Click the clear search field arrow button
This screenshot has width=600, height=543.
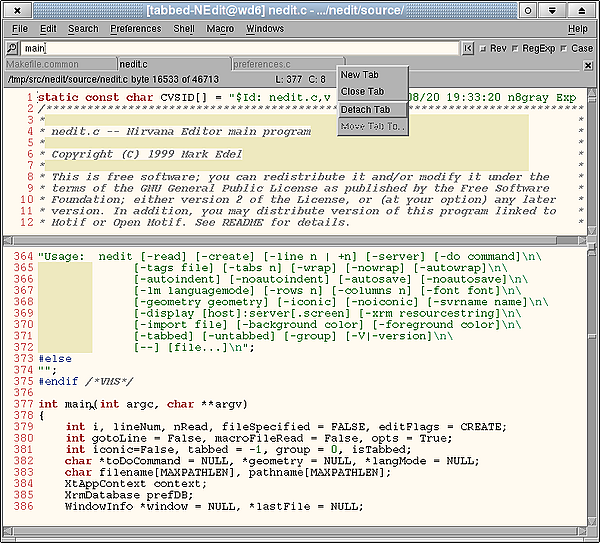pyautogui.click(x=468, y=48)
